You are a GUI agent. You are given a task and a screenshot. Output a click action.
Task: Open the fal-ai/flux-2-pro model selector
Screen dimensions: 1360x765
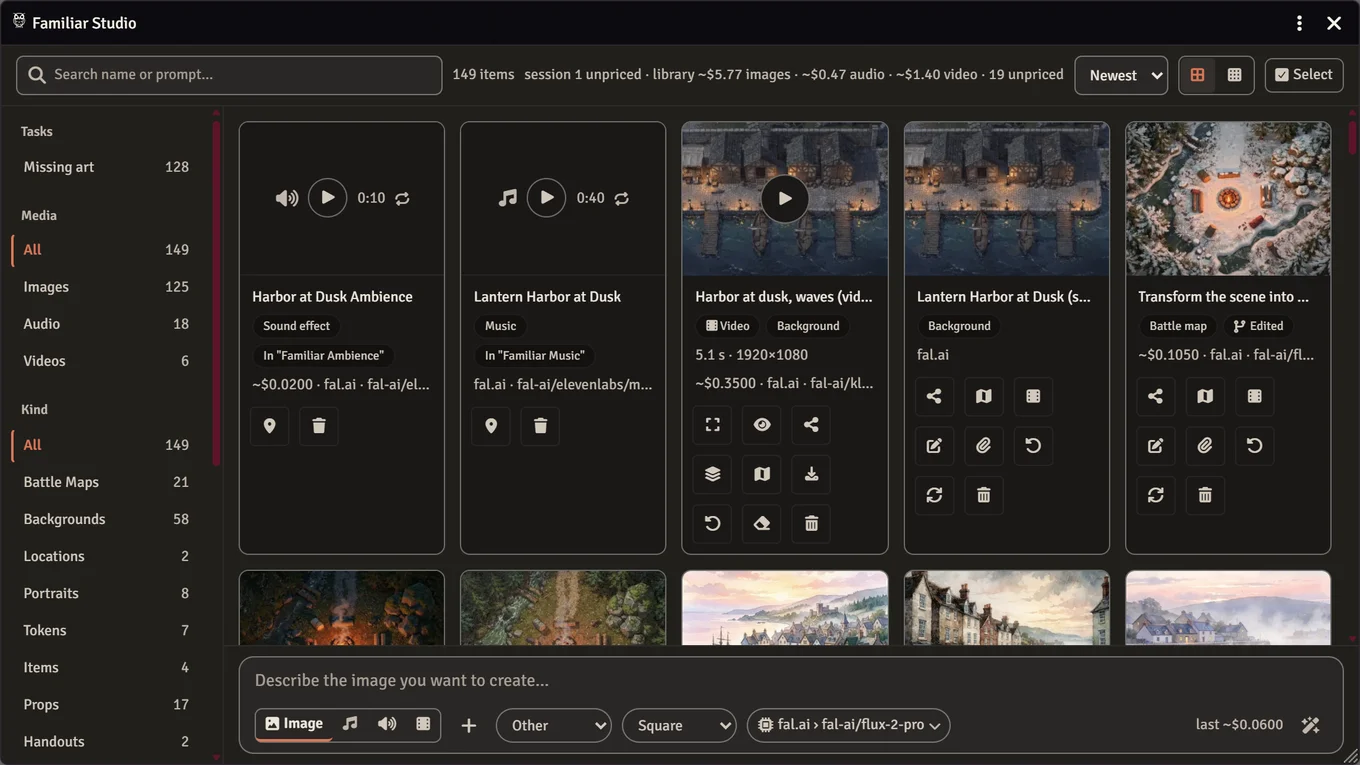point(849,725)
